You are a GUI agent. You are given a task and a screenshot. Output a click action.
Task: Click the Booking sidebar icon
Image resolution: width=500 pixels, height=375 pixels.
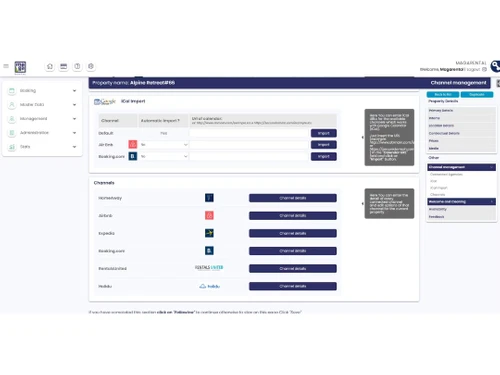12,91
